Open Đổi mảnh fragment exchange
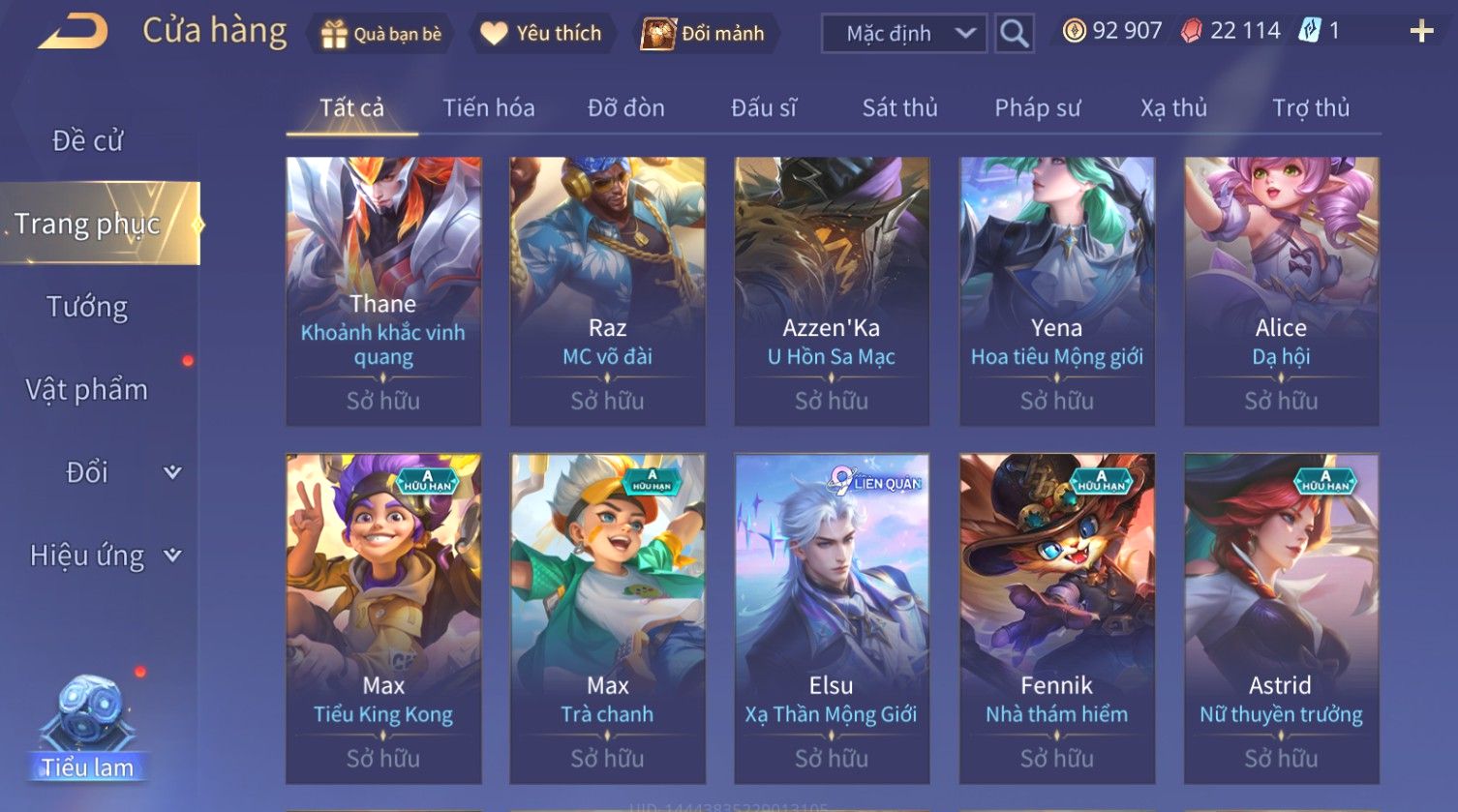This screenshot has width=1458, height=812. click(x=658, y=34)
